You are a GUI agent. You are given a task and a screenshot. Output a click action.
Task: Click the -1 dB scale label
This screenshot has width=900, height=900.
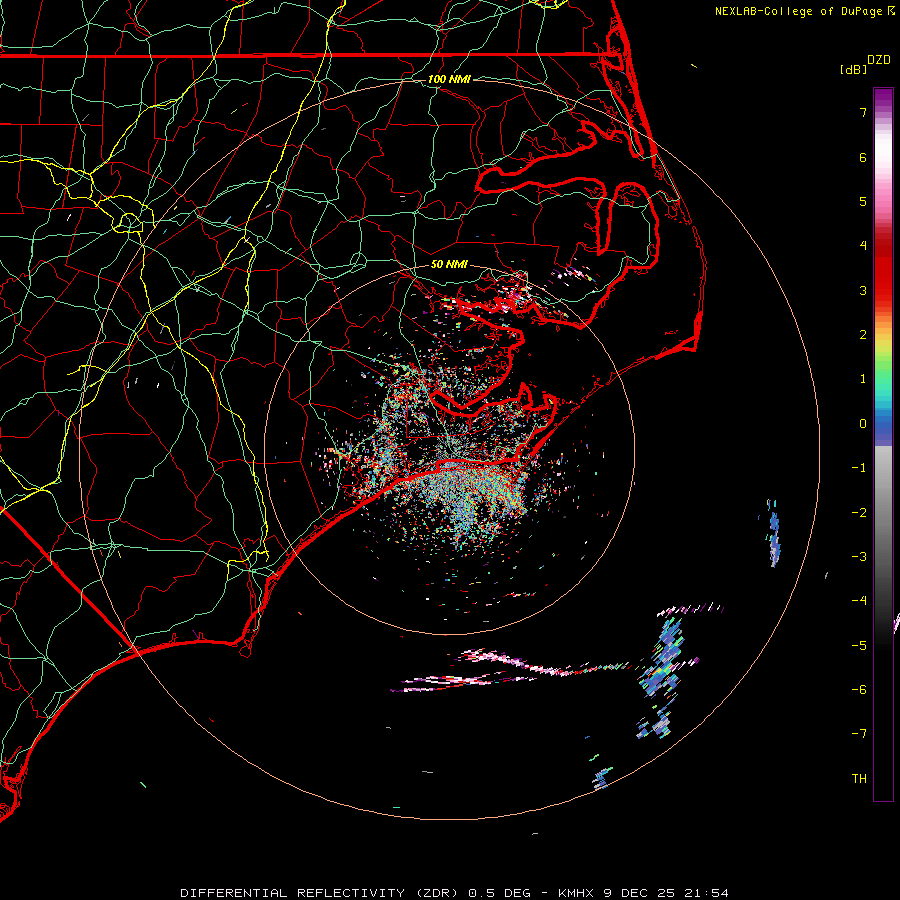[859, 468]
